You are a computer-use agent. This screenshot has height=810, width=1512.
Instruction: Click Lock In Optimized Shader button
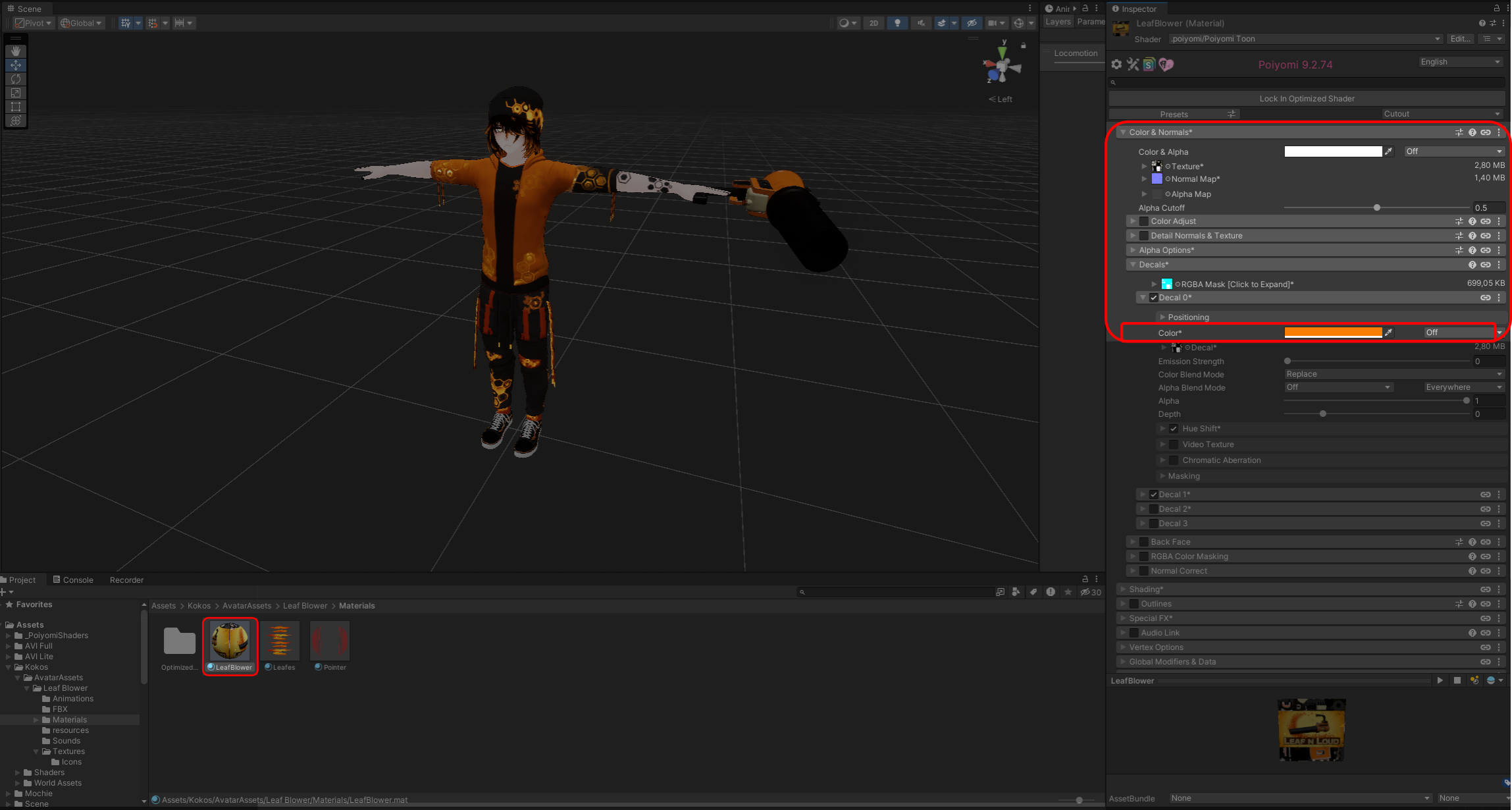[x=1307, y=99]
